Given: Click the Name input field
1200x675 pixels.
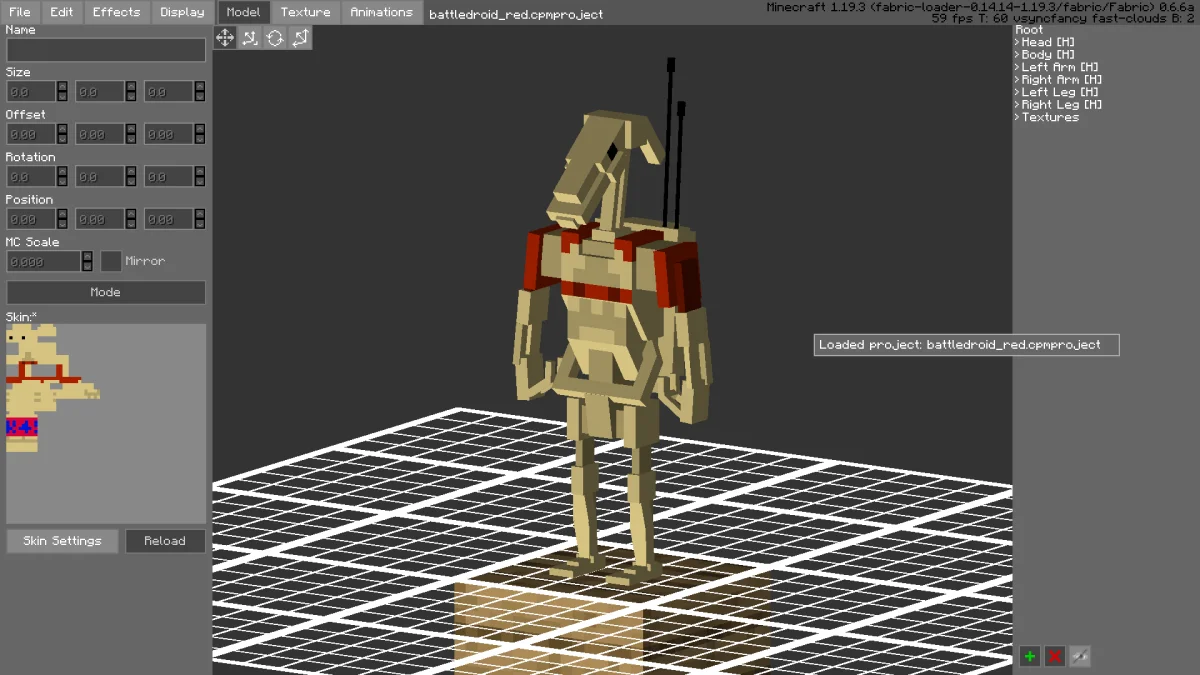Looking at the screenshot, I should 106,50.
